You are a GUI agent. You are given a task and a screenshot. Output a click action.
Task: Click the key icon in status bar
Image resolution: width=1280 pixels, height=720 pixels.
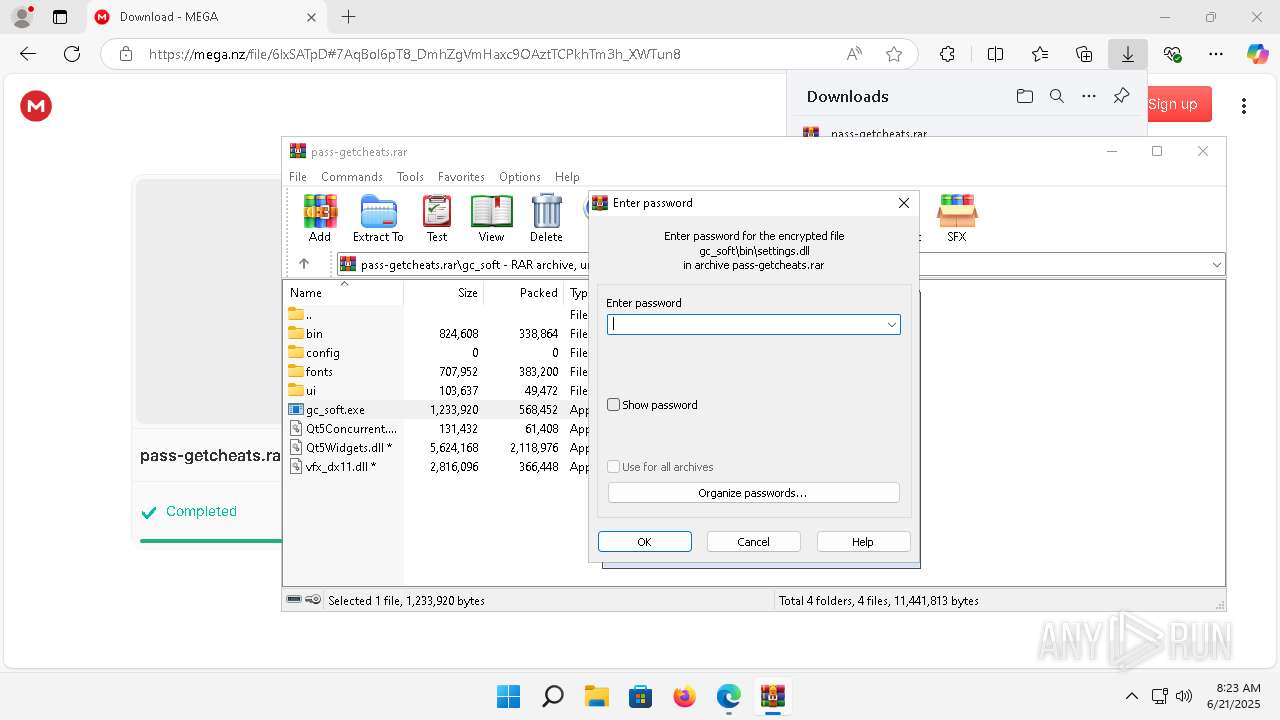[313, 600]
